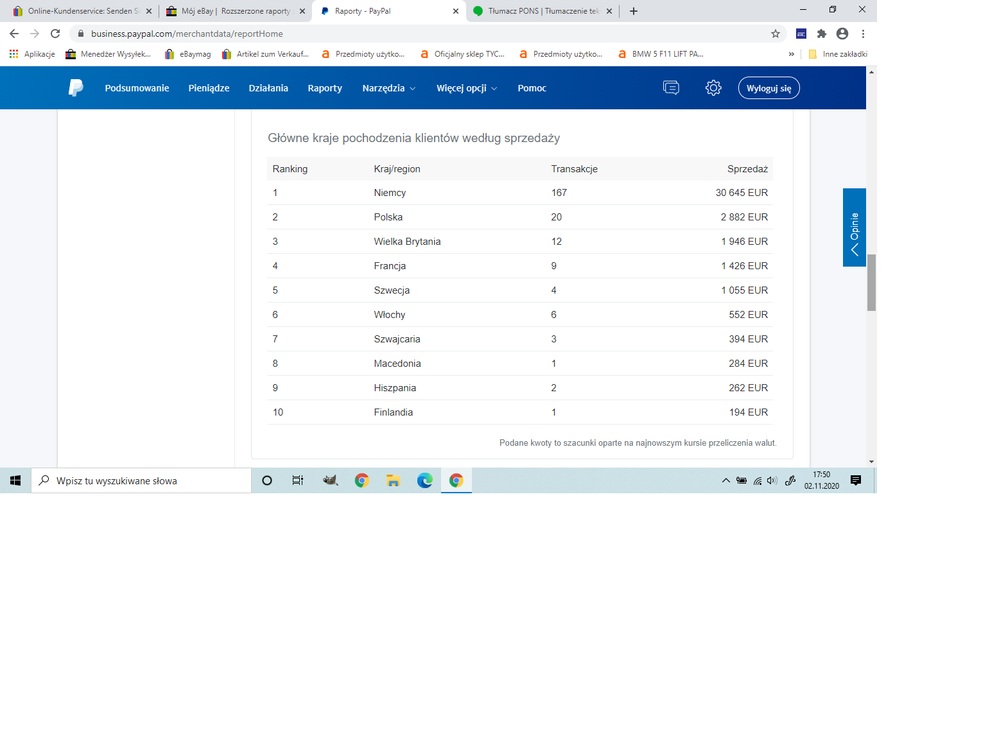The width and height of the screenshot is (999, 740).
Task: Open the Opinie feedback side tab
Action: pos(854,228)
